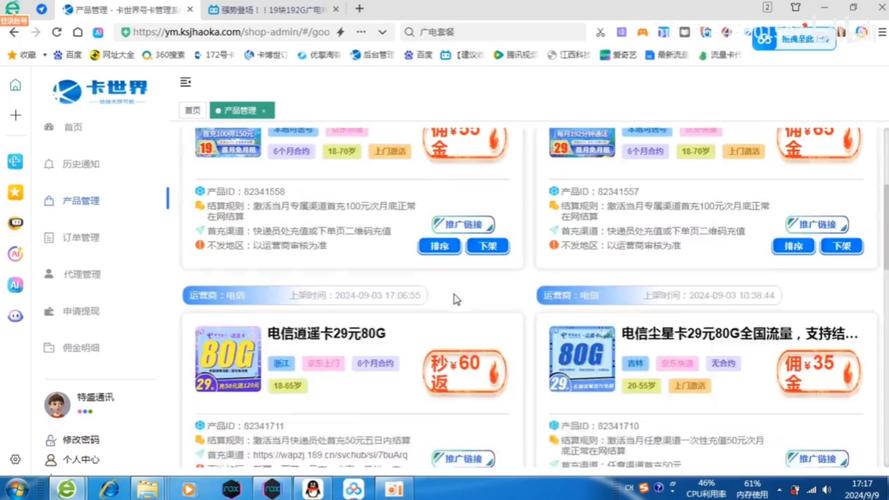The height and width of the screenshot is (500, 889).
Task: Click the volume speaker tray icon
Action: [x=827, y=490]
